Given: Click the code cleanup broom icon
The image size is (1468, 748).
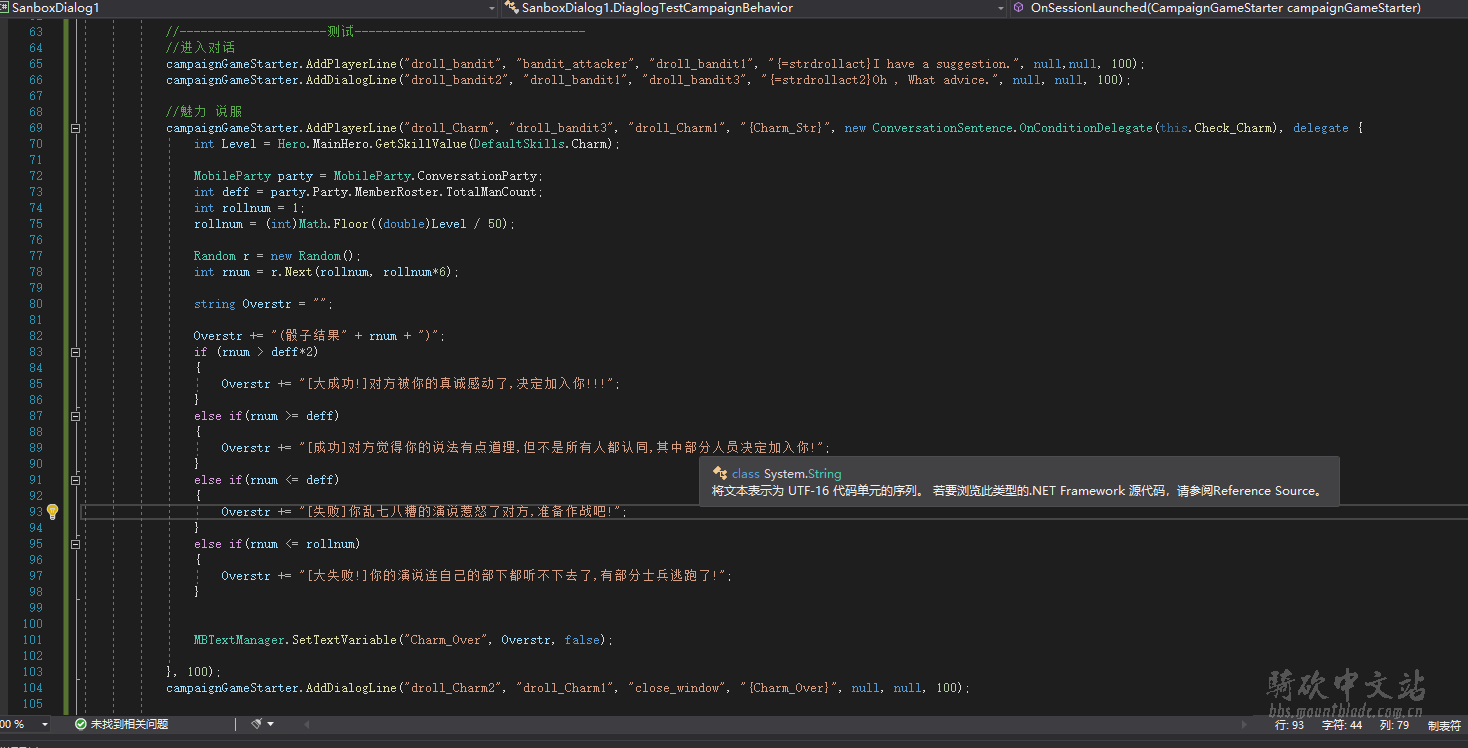Looking at the screenshot, I should (257, 724).
